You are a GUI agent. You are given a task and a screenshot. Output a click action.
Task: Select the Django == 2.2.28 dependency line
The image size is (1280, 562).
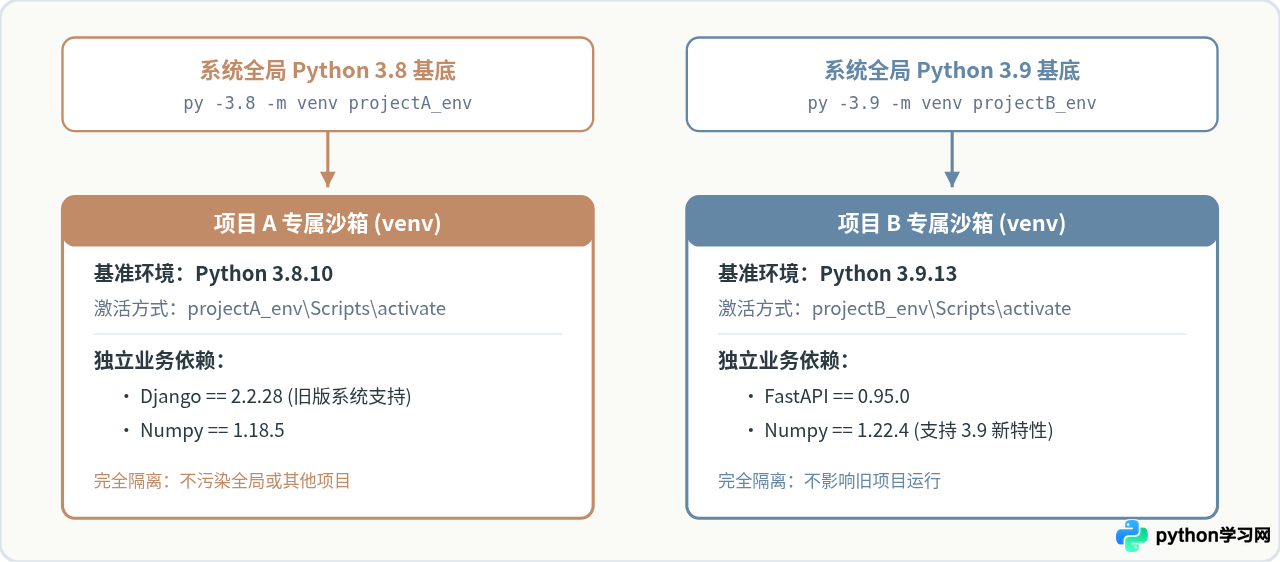(267, 397)
